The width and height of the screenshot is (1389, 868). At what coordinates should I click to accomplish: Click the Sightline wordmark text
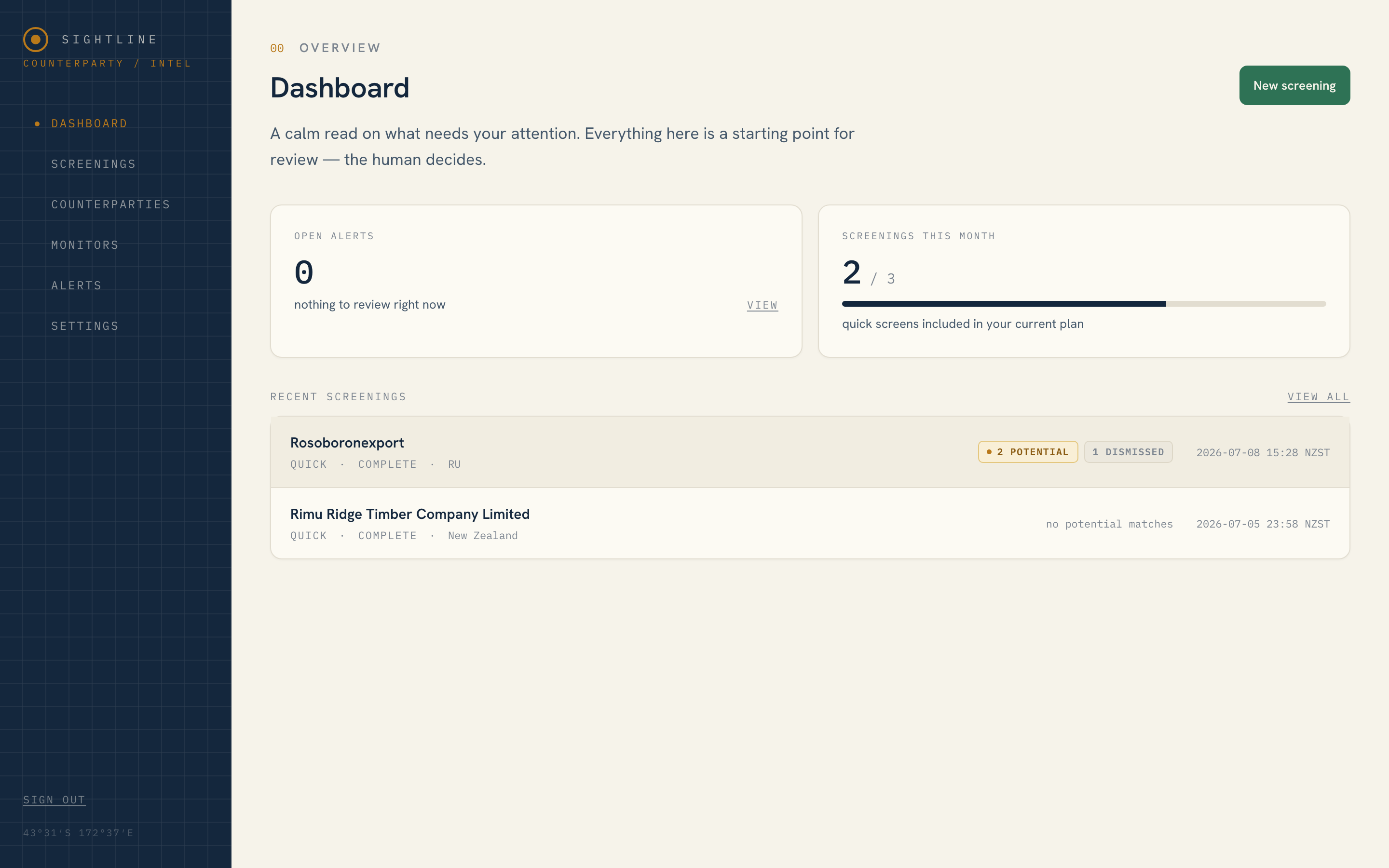pos(109,40)
